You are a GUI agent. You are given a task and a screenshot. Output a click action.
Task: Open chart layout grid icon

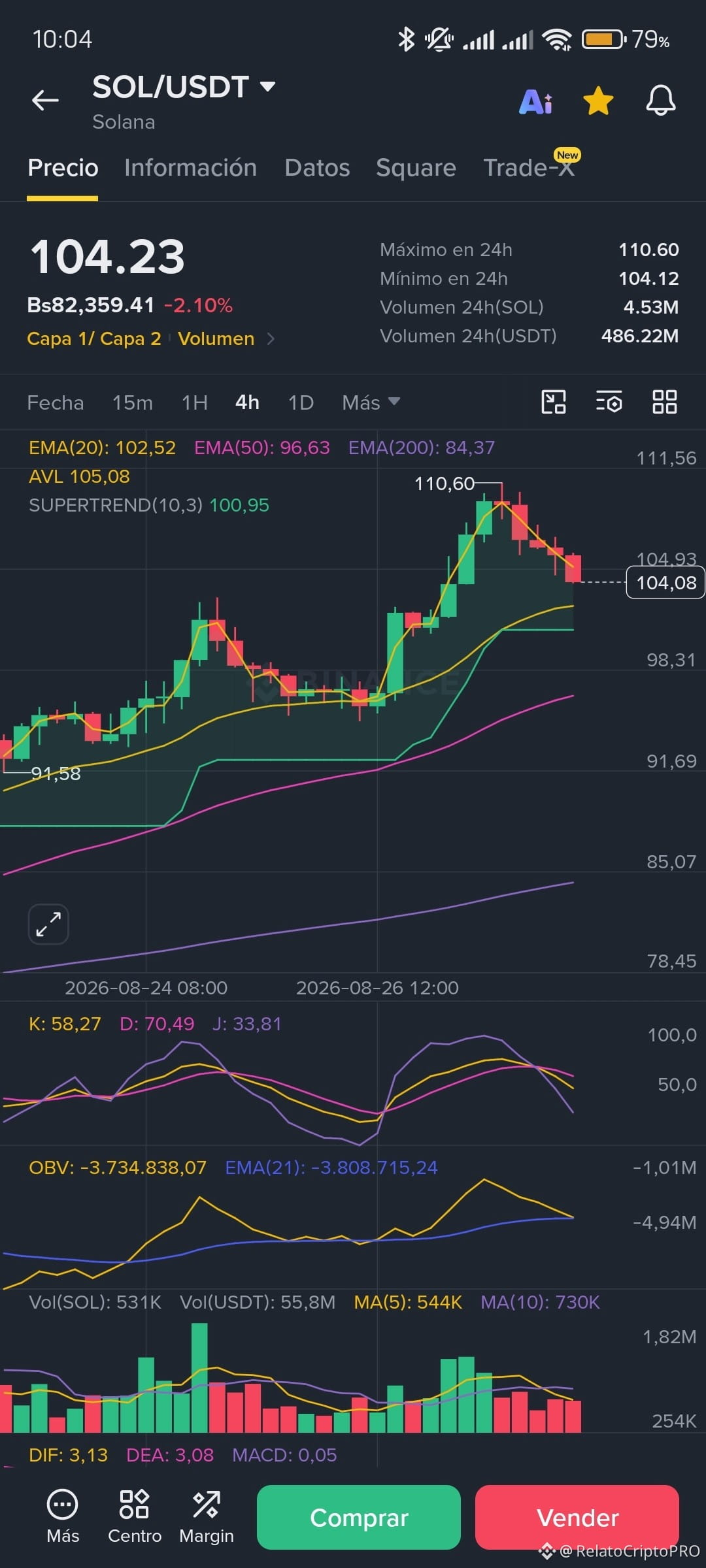(x=665, y=402)
